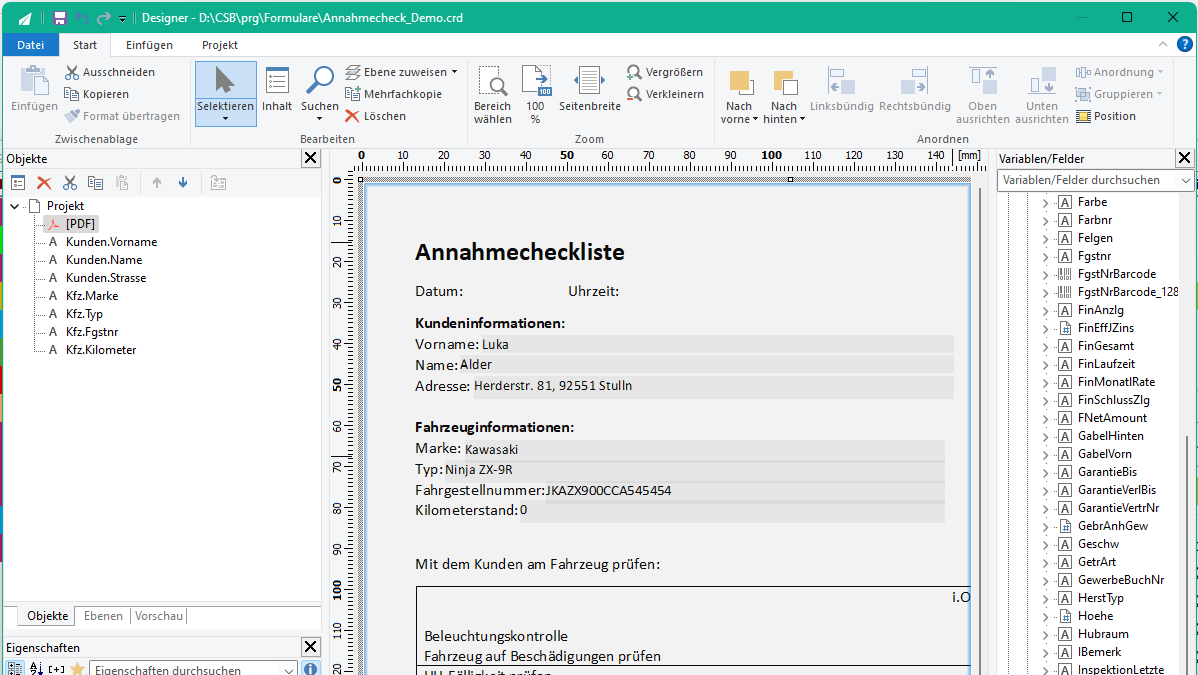The height and width of the screenshot is (675, 1198).
Task: Click the Position button
Action: 1106,116
